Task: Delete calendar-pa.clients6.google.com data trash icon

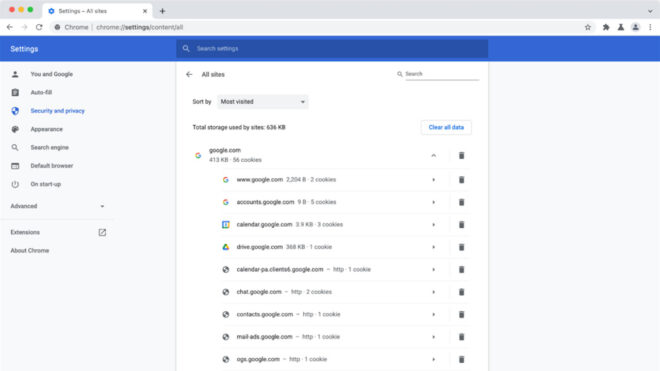Action: (461, 270)
